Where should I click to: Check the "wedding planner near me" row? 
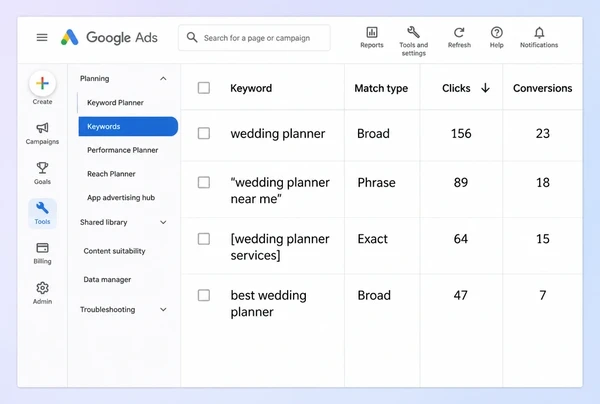pos(204,182)
